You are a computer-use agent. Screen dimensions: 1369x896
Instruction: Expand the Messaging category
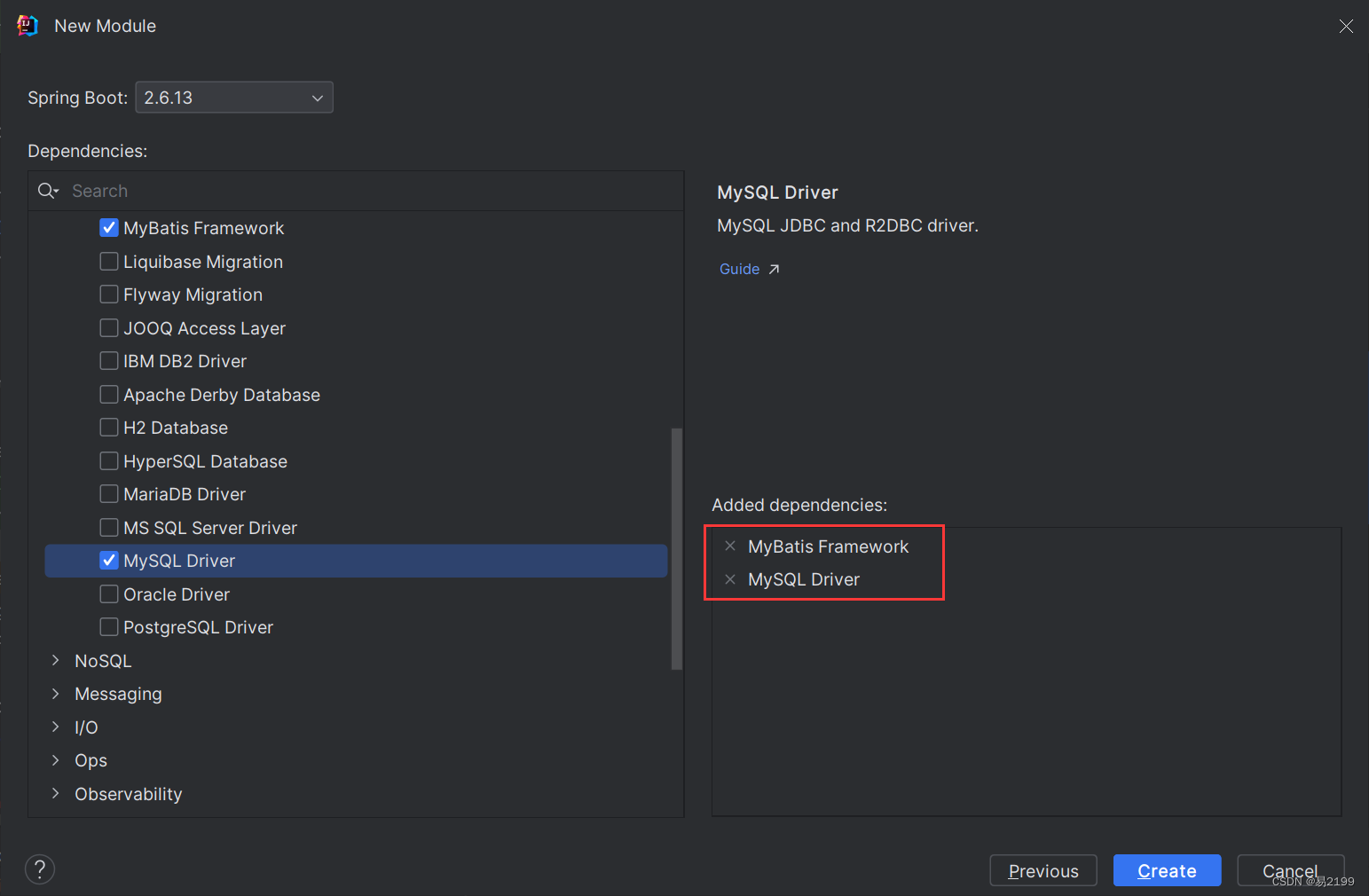click(55, 694)
